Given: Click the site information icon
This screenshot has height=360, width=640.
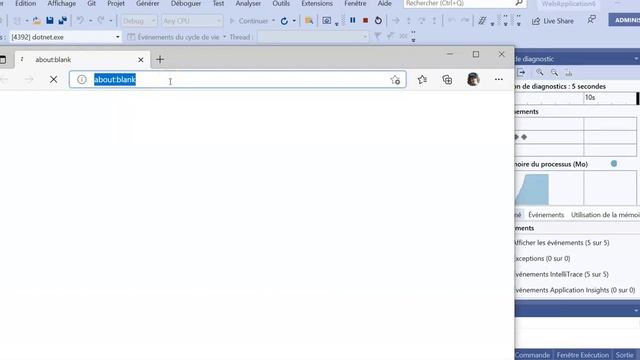Looking at the screenshot, I should click(x=82, y=80).
